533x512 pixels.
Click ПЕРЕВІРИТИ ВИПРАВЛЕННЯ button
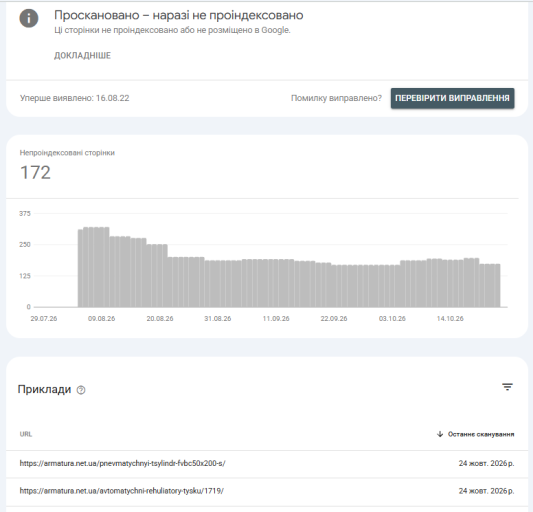[x=452, y=98]
